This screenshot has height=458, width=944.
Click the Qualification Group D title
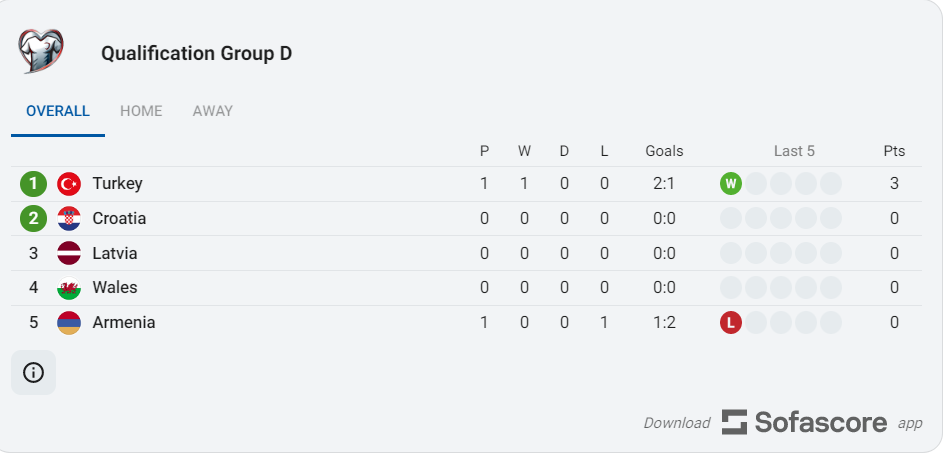(196, 54)
